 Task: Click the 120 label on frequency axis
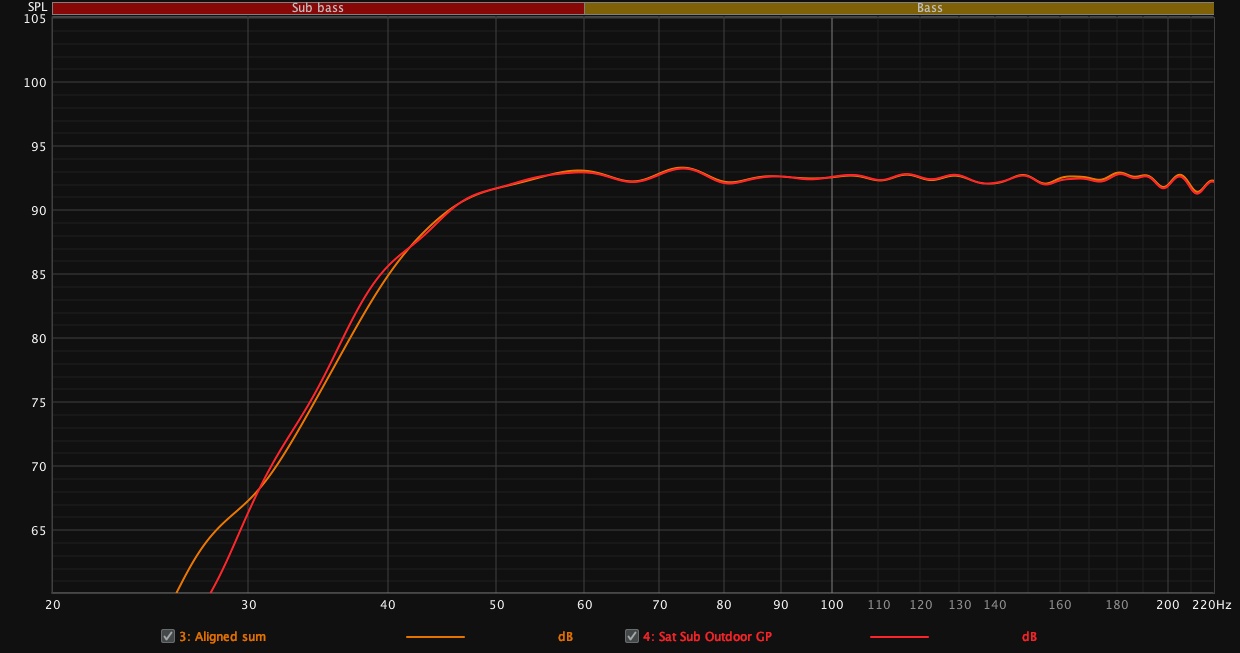pos(921,605)
